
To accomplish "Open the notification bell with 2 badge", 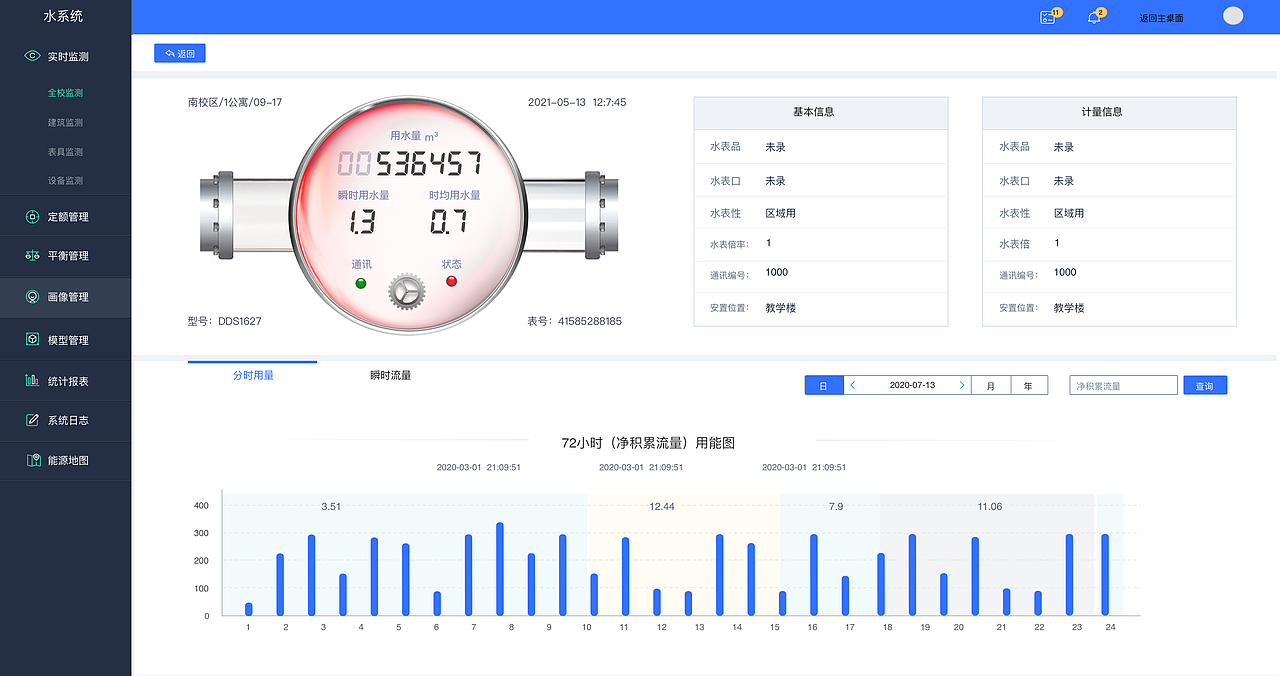I will [1092, 17].
